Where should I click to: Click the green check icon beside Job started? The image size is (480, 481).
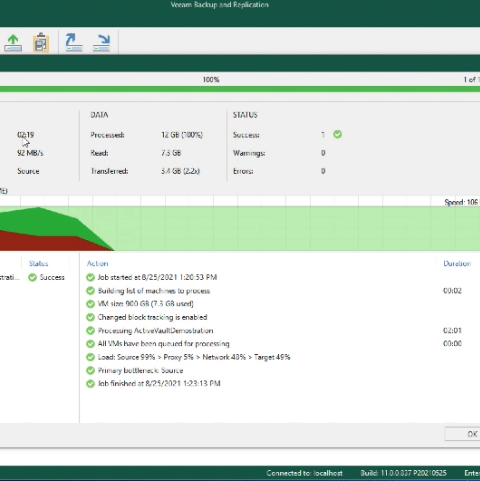(x=90, y=277)
